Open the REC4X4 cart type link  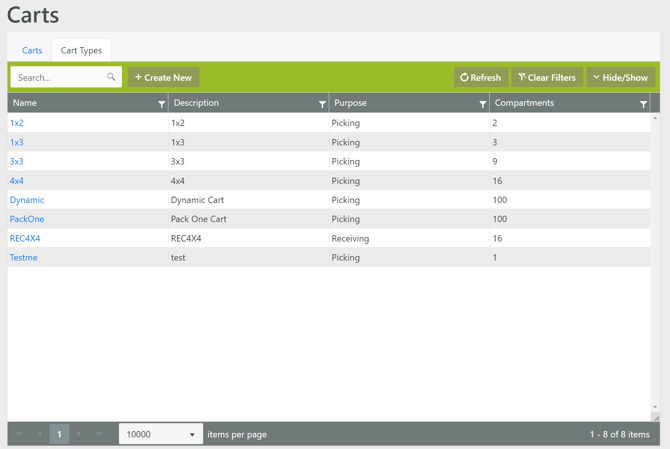25,238
